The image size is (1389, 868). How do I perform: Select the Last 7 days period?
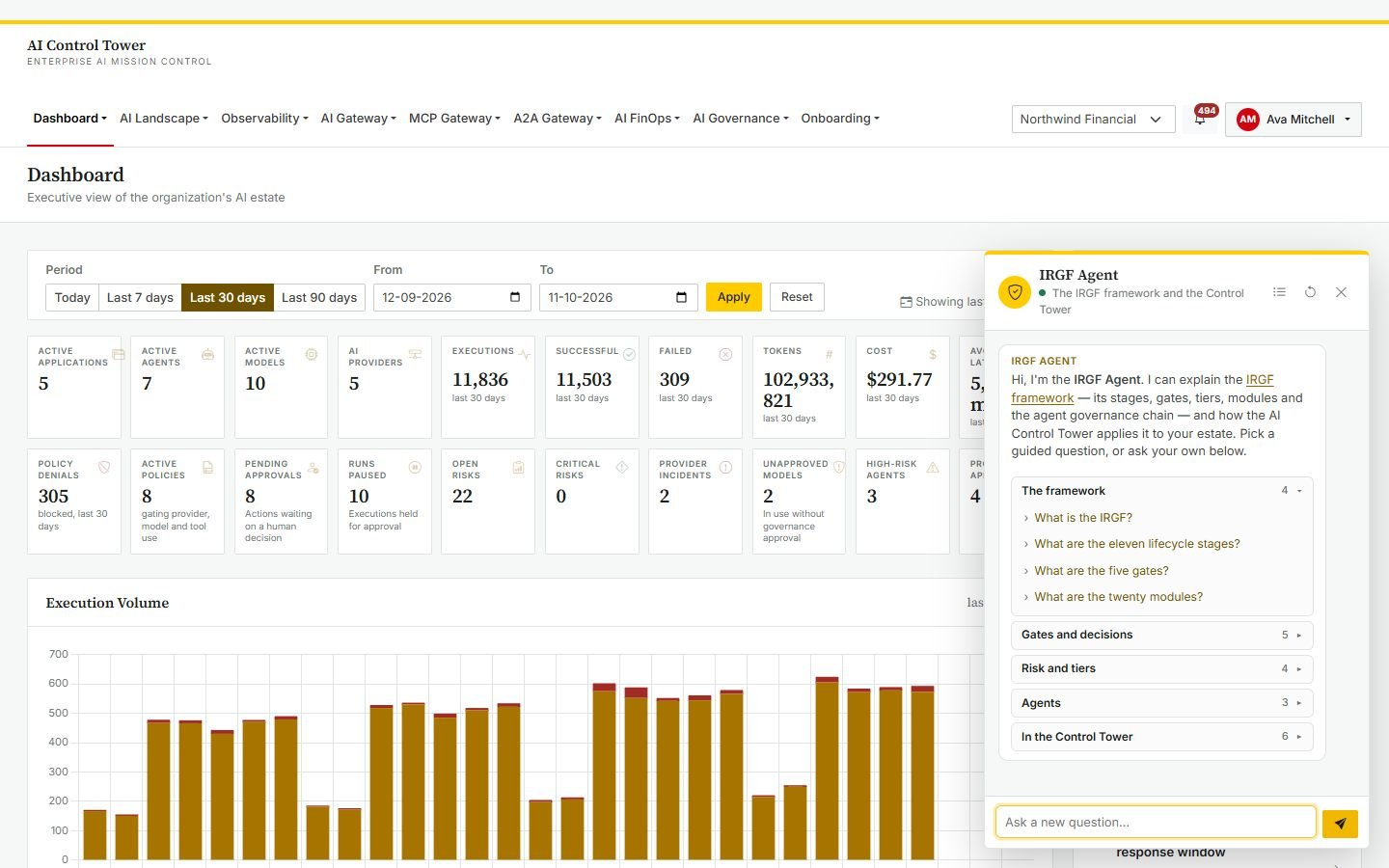[x=140, y=297]
